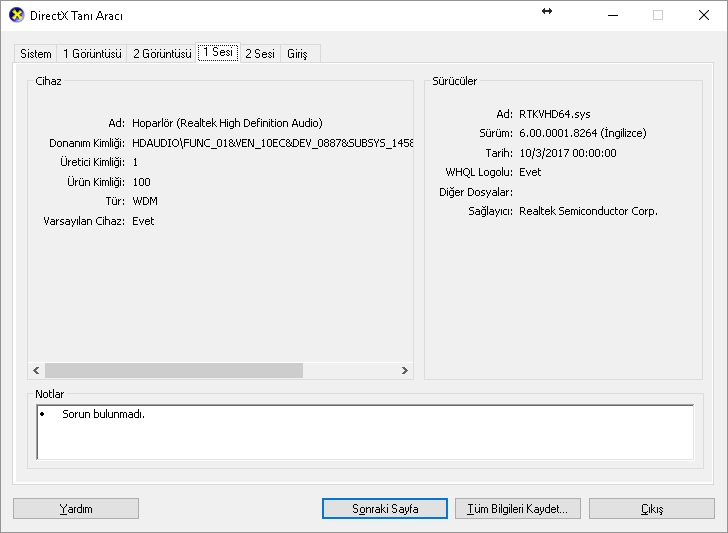Click 'Realtek Semiconductor Corp.' provider text
Viewport: 728px width, 533px height.
tap(588, 211)
